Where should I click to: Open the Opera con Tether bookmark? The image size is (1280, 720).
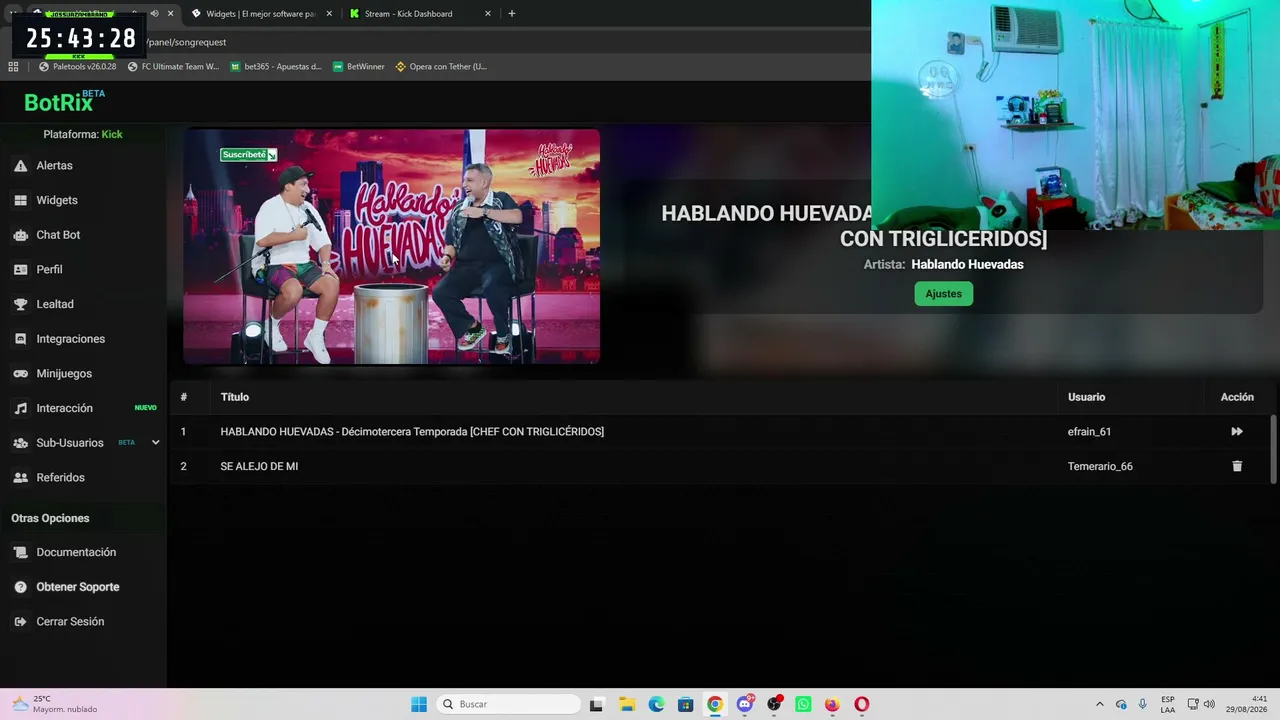[441, 67]
